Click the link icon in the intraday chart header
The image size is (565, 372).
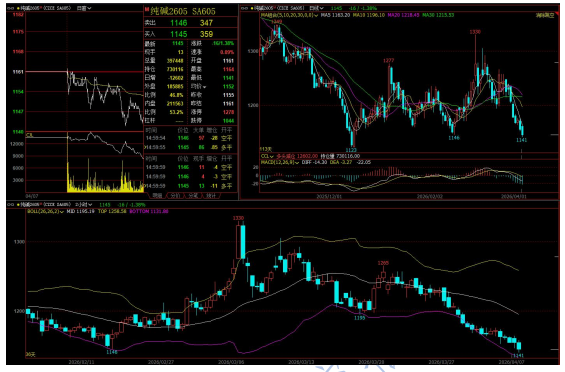11,8
